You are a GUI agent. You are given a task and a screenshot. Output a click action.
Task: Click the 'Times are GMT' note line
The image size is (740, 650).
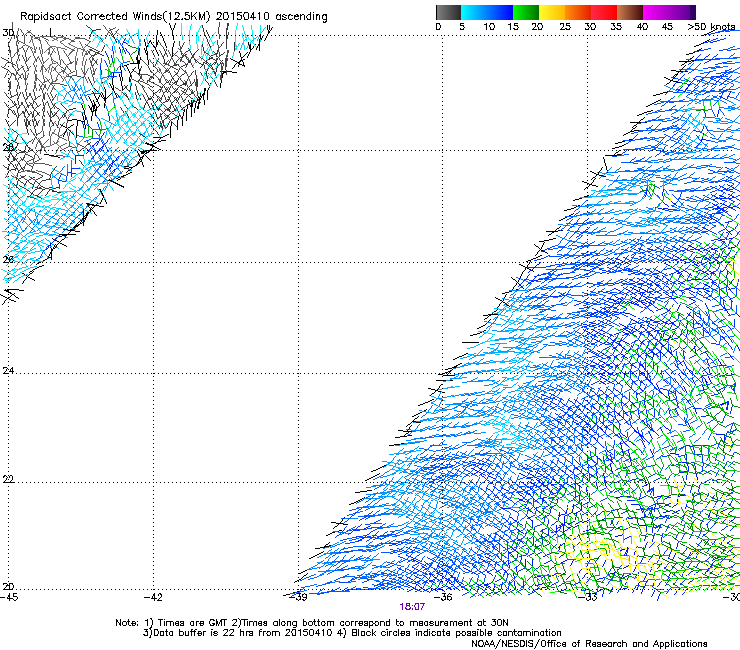click(x=312, y=623)
